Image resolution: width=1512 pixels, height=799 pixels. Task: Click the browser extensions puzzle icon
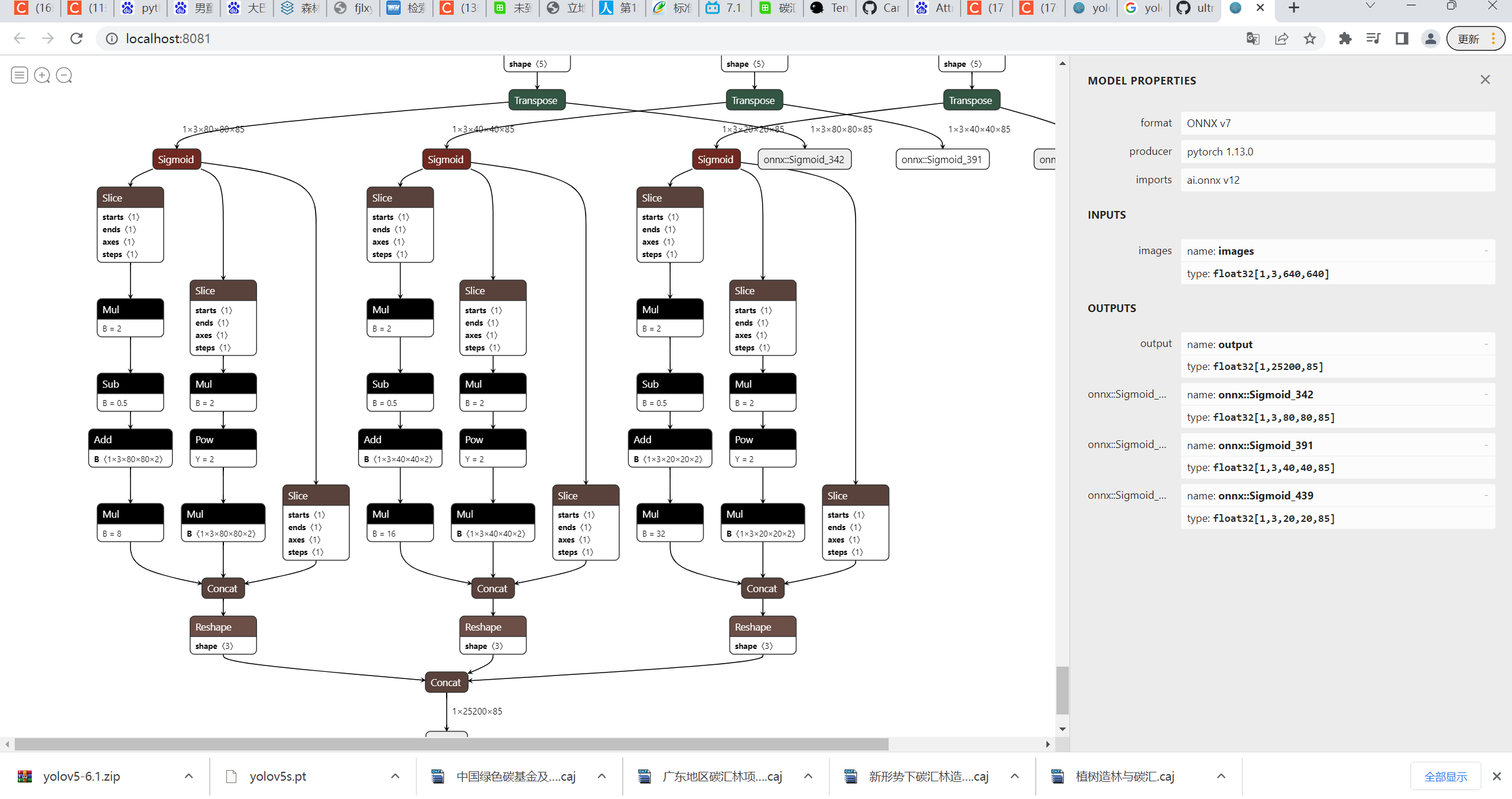(1345, 38)
